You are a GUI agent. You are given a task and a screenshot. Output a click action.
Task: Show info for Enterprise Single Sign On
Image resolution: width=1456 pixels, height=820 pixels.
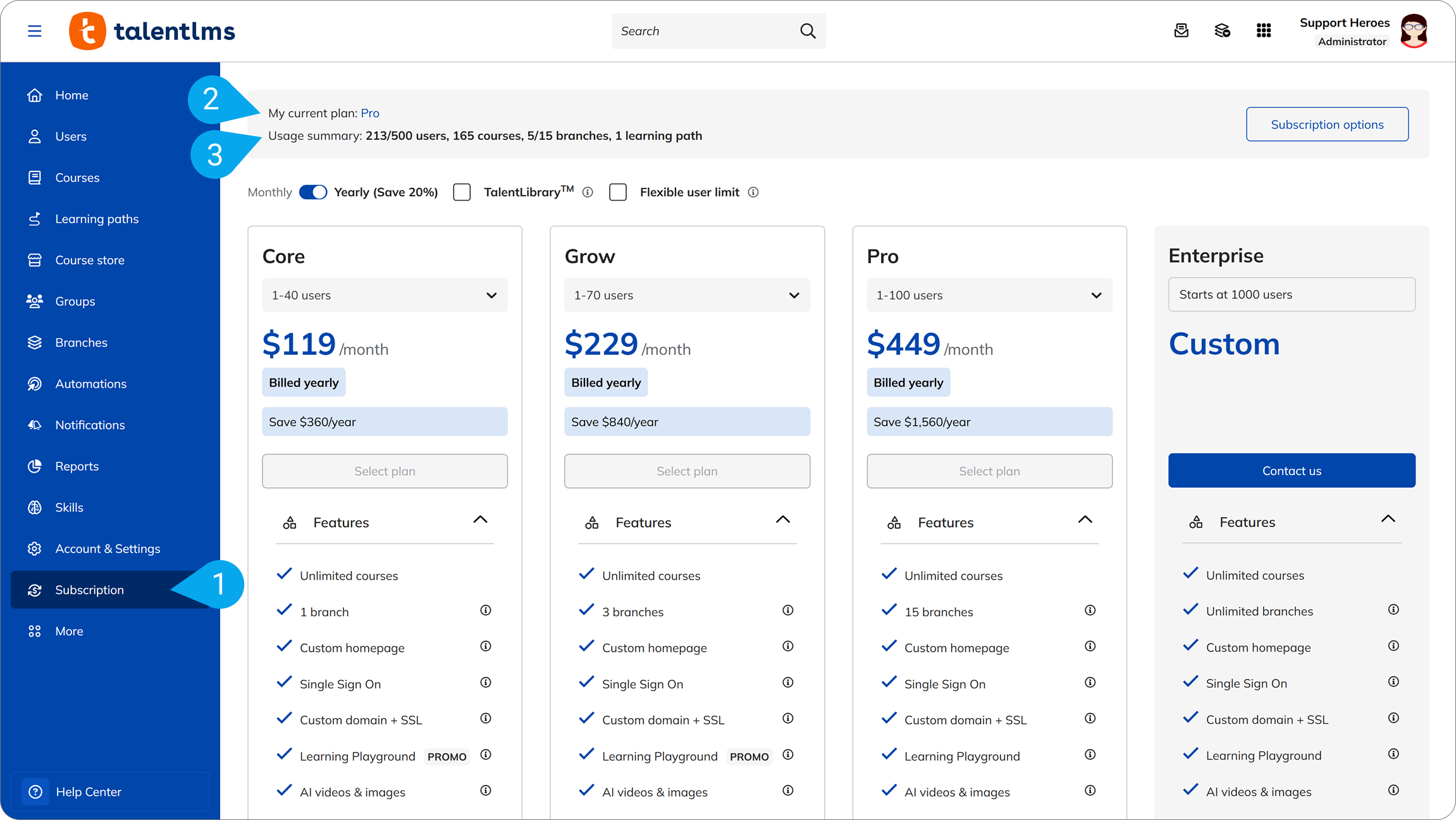tap(1393, 682)
